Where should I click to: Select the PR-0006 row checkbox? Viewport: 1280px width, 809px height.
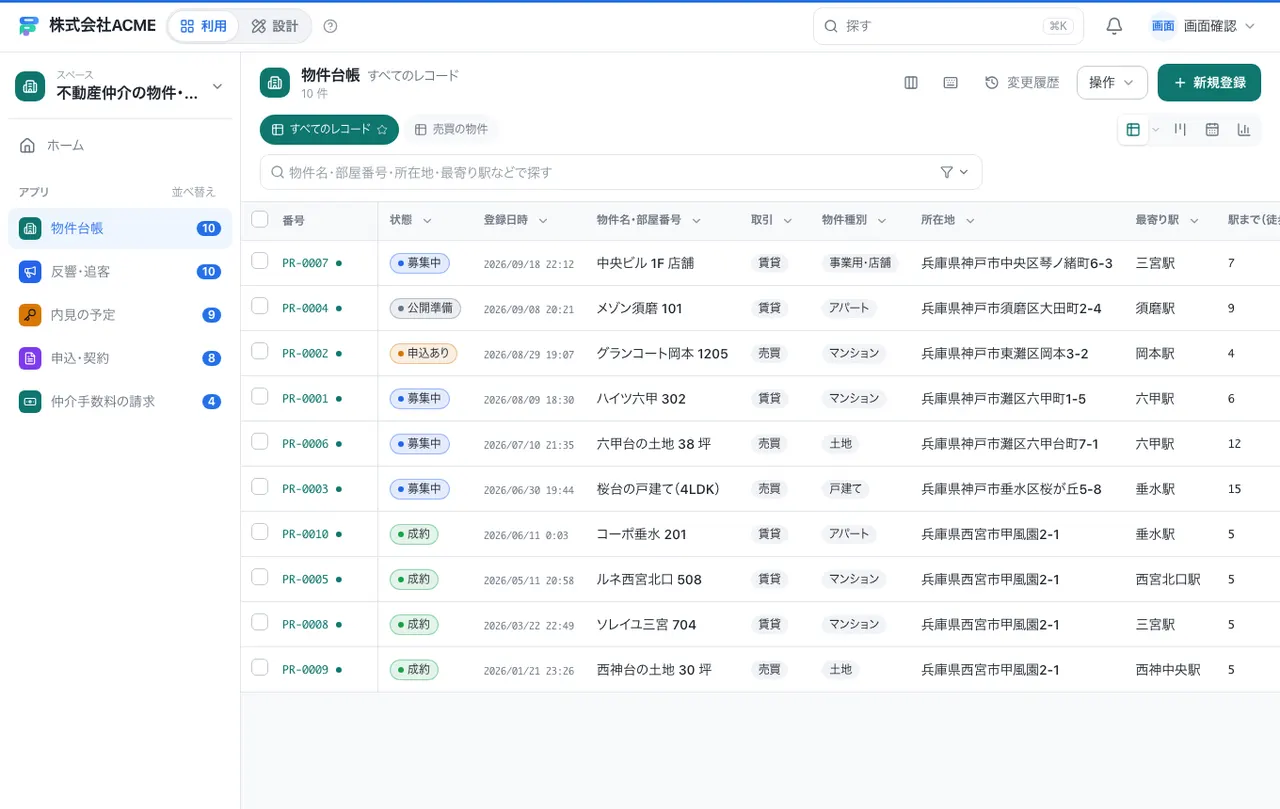[260, 442]
